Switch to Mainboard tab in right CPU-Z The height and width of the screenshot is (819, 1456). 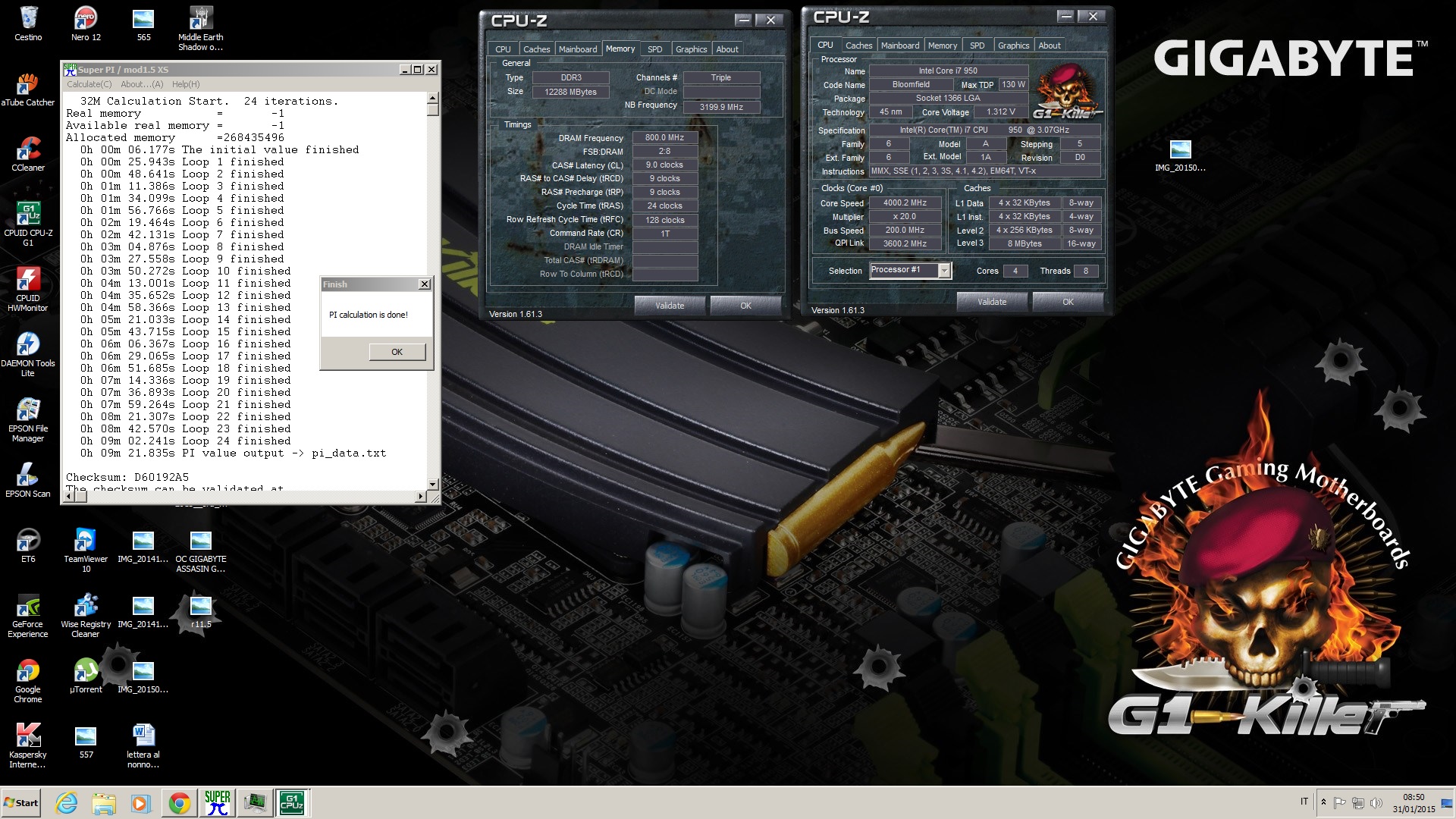(x=900, y=45)
